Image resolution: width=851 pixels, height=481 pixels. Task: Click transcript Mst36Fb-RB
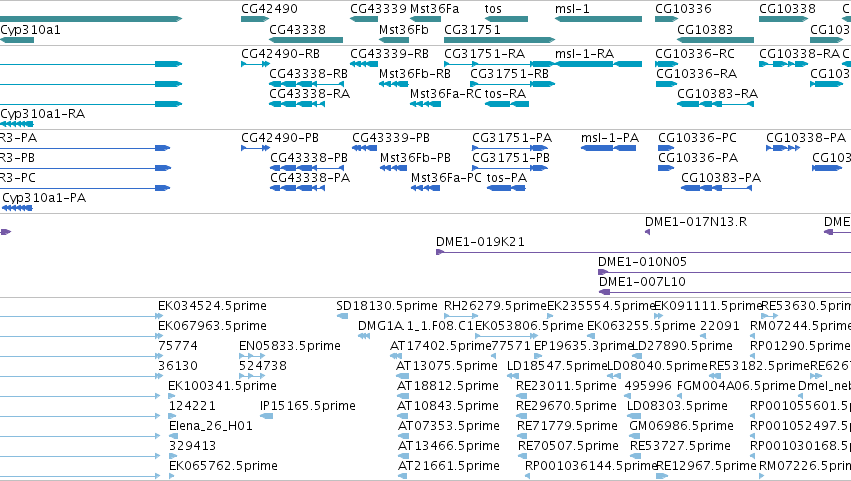415,74
